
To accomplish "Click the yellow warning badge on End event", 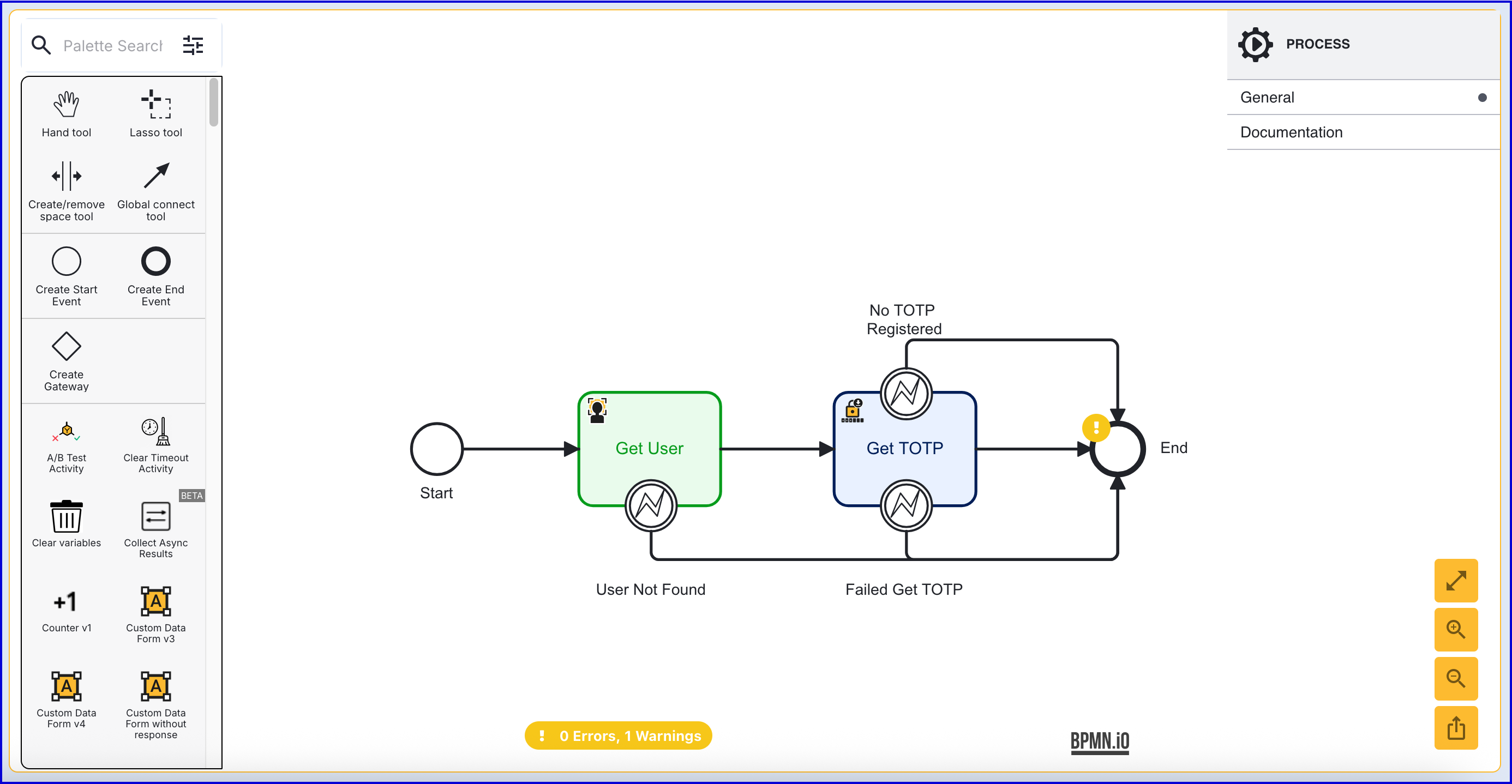I will tap(1095, 428).
